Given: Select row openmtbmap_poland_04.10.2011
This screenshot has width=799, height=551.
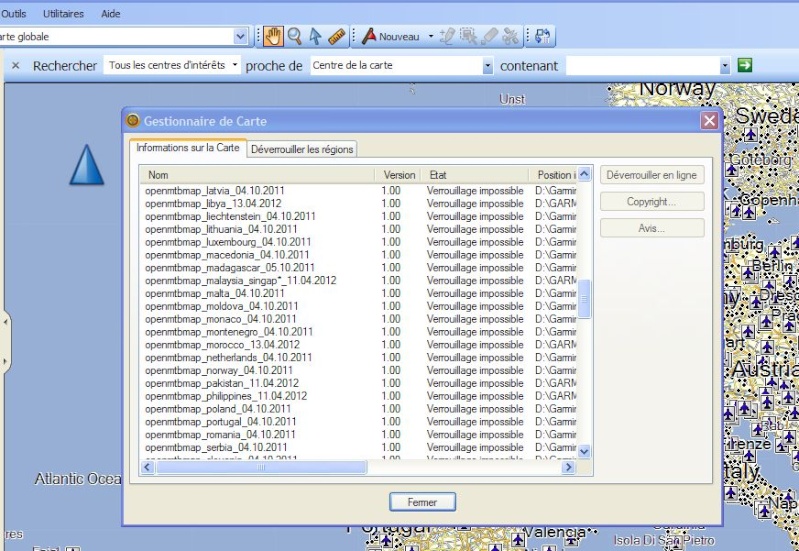Looking at the screenshot, I should 359,409.
